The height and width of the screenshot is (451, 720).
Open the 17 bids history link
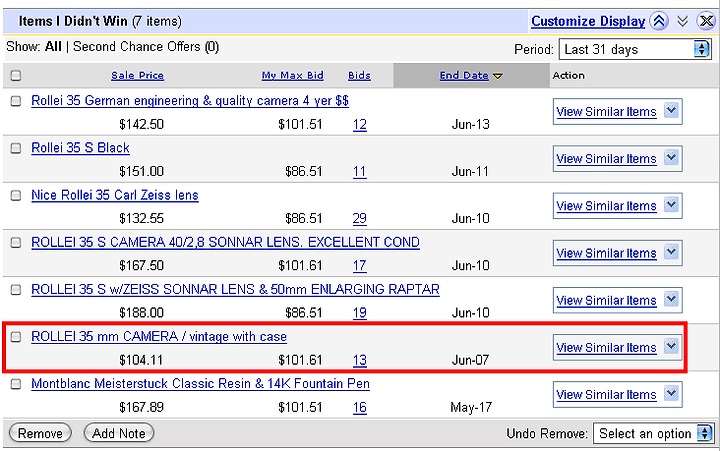click(360, 266)
